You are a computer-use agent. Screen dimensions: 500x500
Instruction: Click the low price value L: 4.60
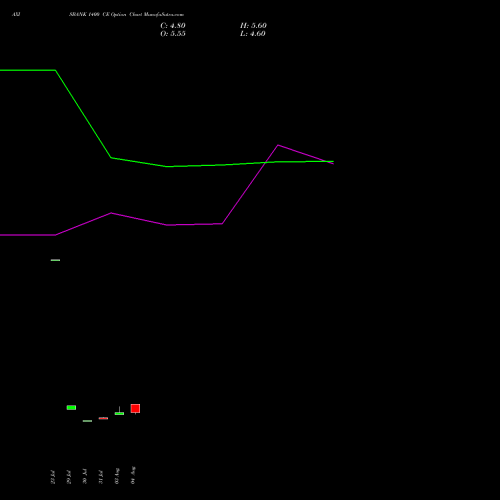point(253,34)
